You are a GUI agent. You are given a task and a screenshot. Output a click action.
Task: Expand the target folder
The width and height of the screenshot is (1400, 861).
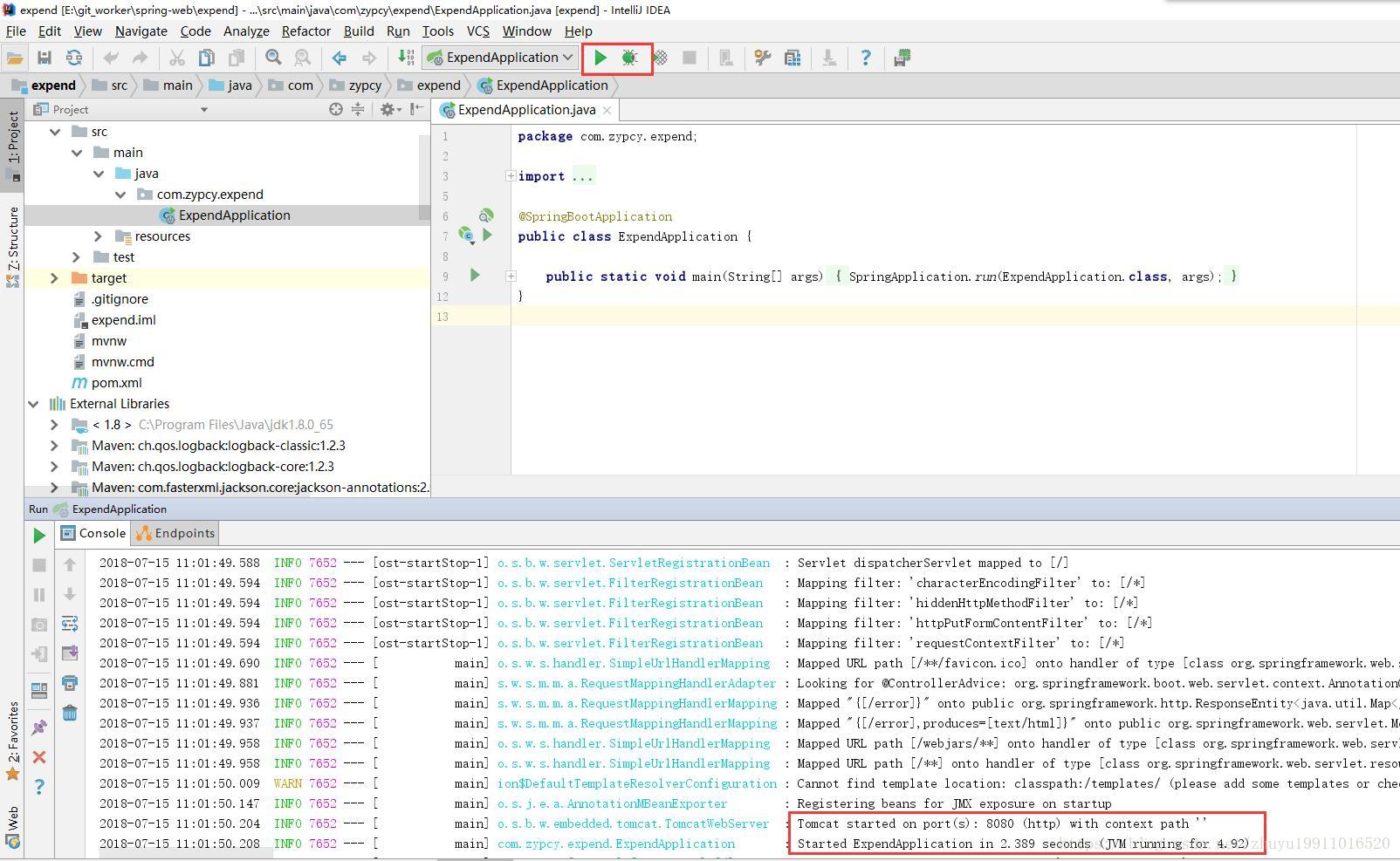[x=54, y=278]
